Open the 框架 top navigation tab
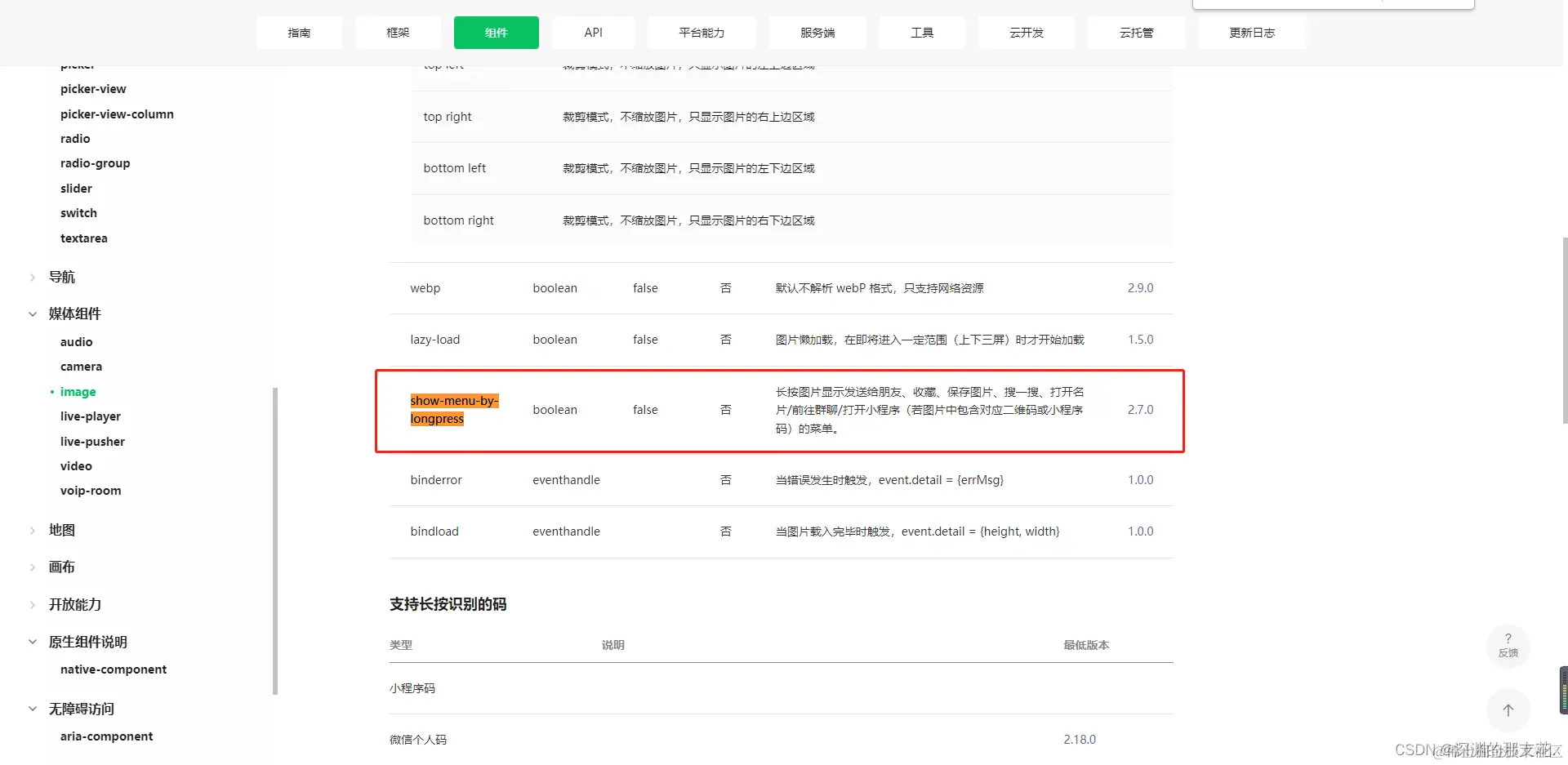This screenshot has height=765, width=1568. click(398, 33)
